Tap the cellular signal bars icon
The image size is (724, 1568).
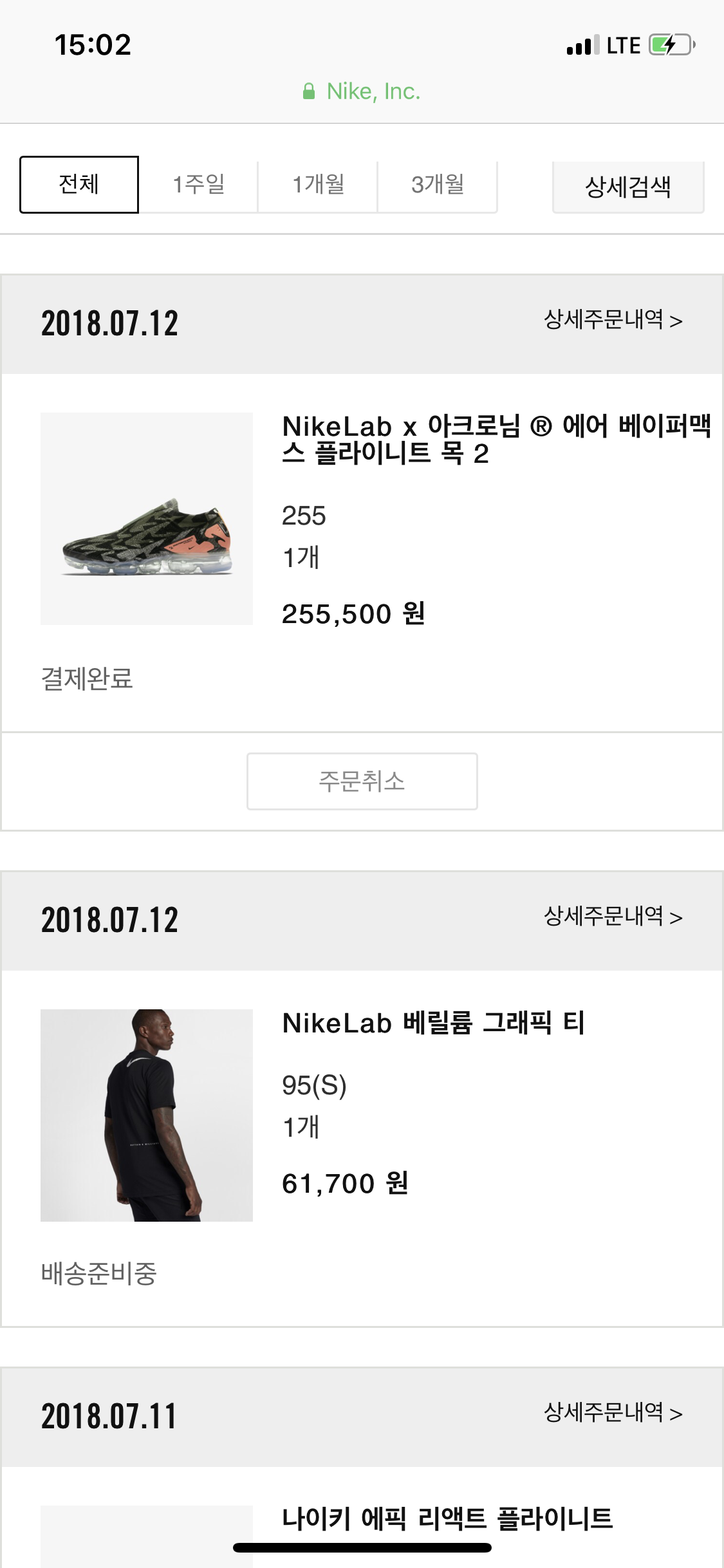click(582, 46)
